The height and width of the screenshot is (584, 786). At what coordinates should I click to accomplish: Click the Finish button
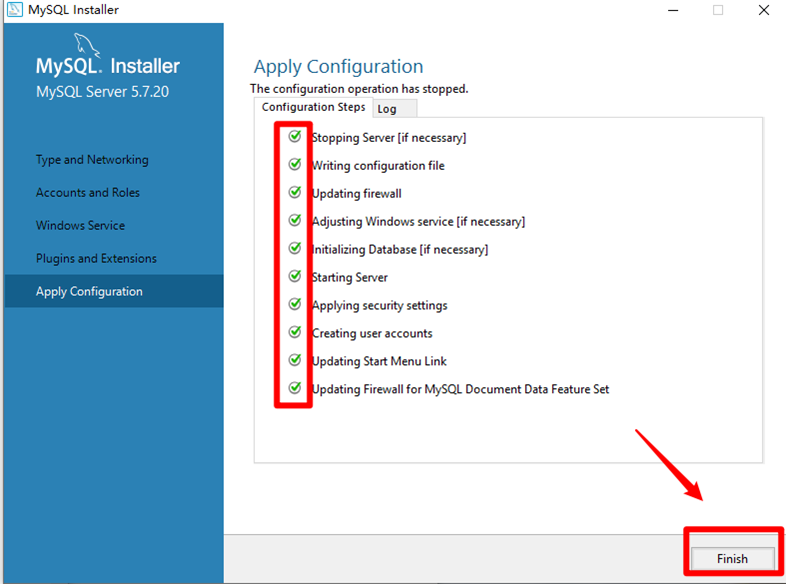tap(732, 558)
